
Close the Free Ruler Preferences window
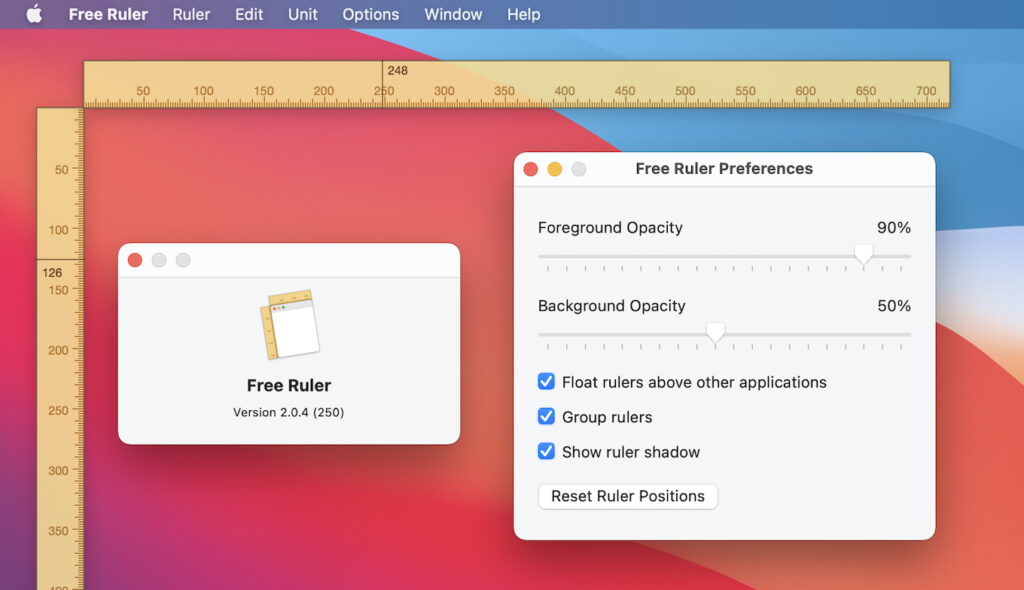531,170
